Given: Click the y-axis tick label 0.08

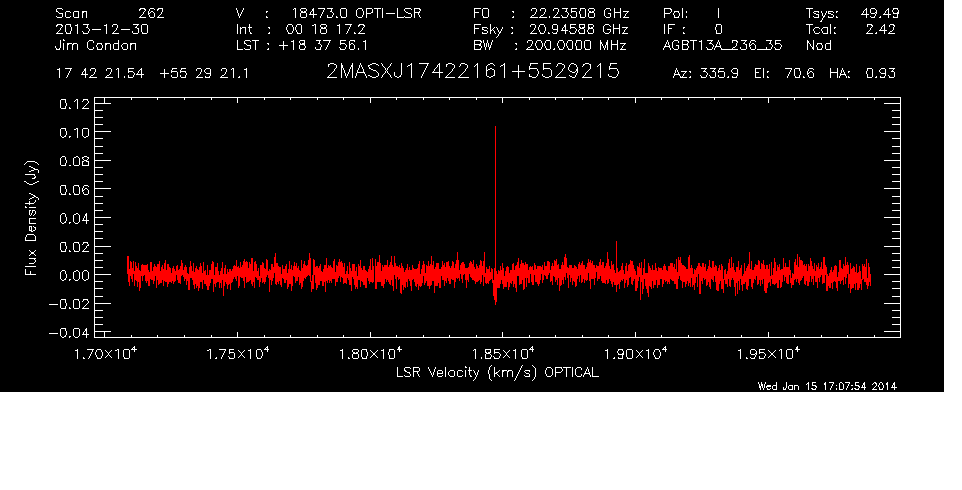Looking at the screenshot, I should pos(74,161).
